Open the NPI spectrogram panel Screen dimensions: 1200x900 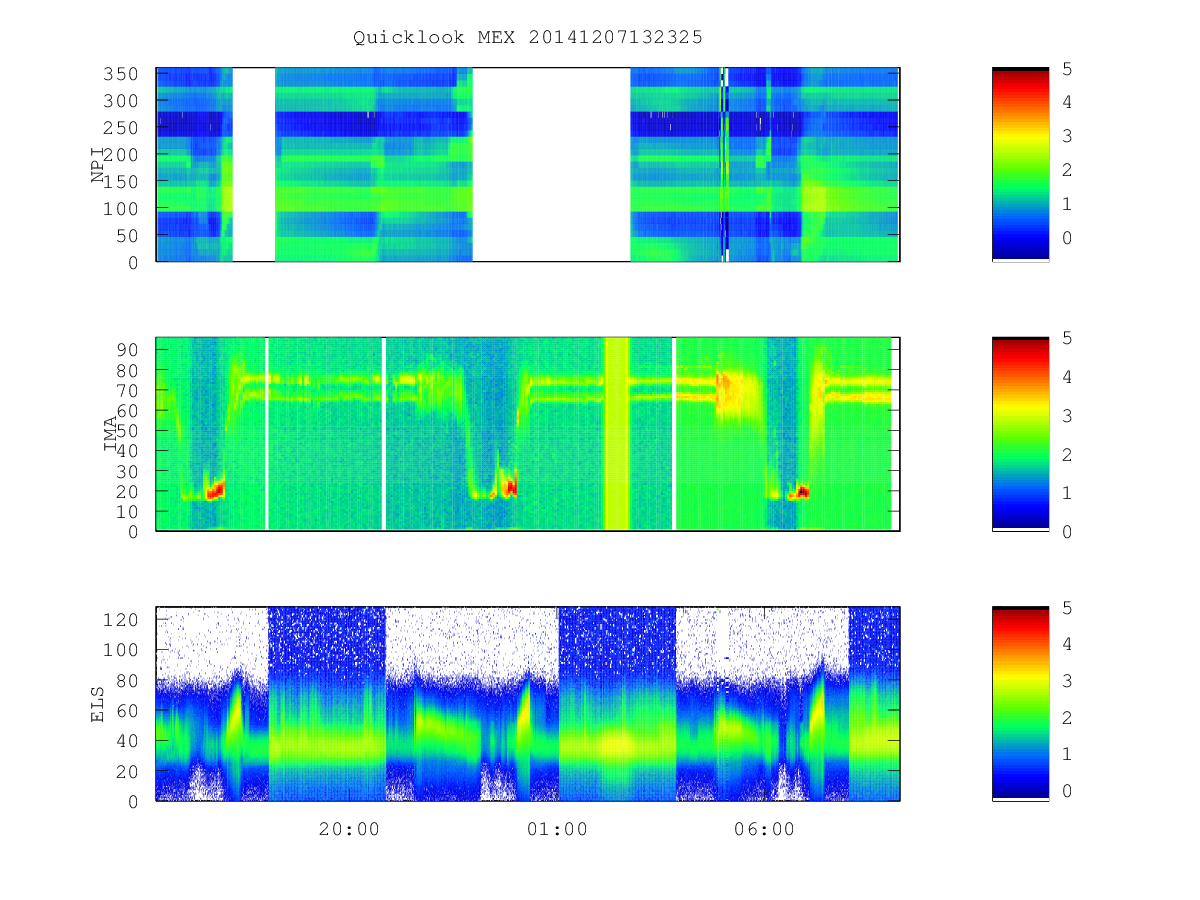click(528, 165)
